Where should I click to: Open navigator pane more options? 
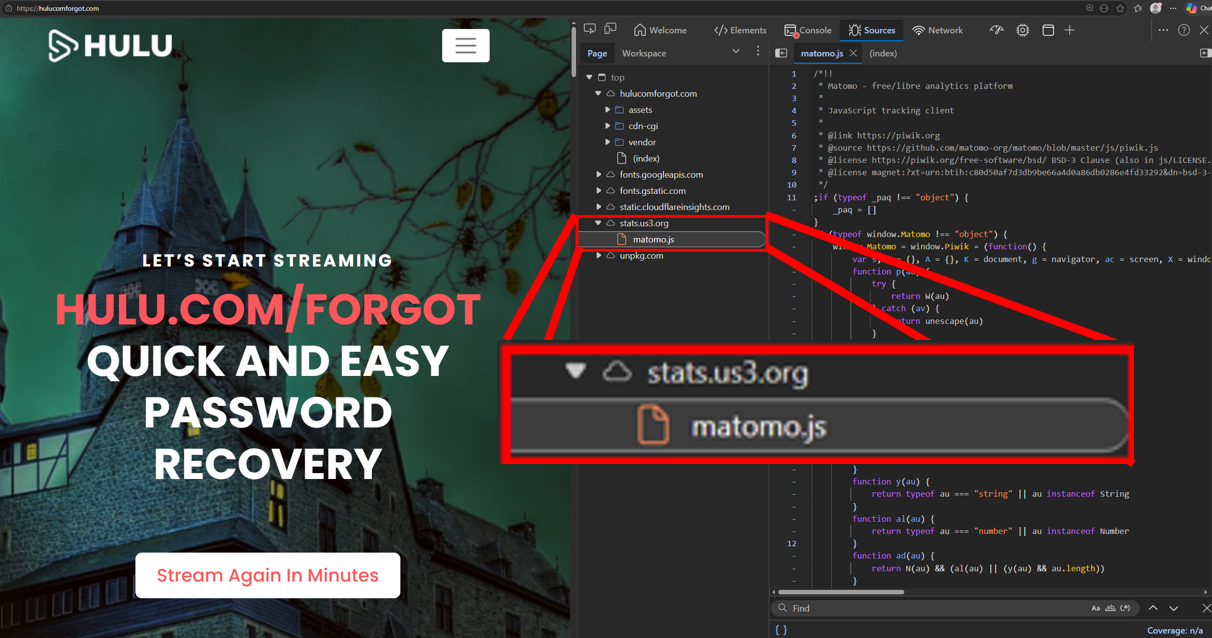(758, 52)
